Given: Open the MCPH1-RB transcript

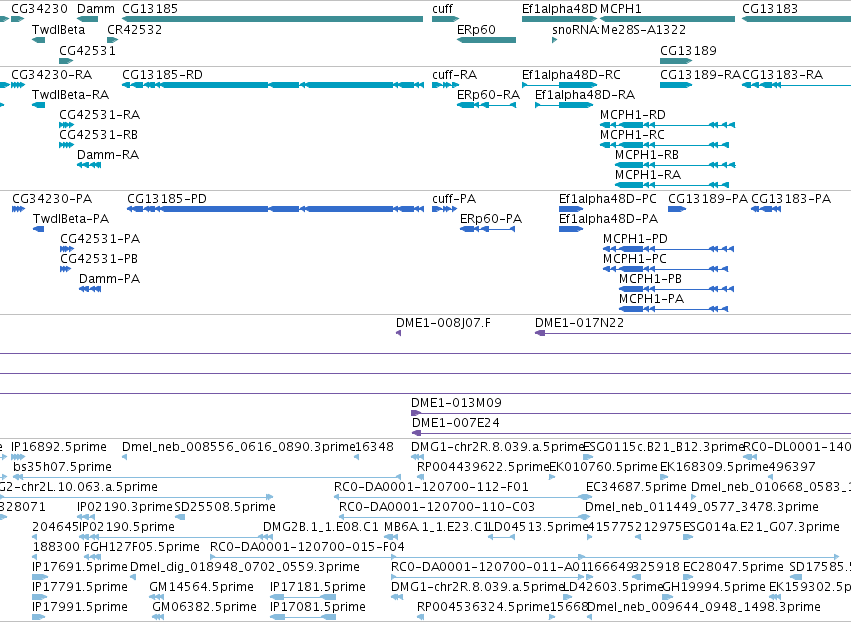Looking at the screenshot, I should click(x=675, y=165).
